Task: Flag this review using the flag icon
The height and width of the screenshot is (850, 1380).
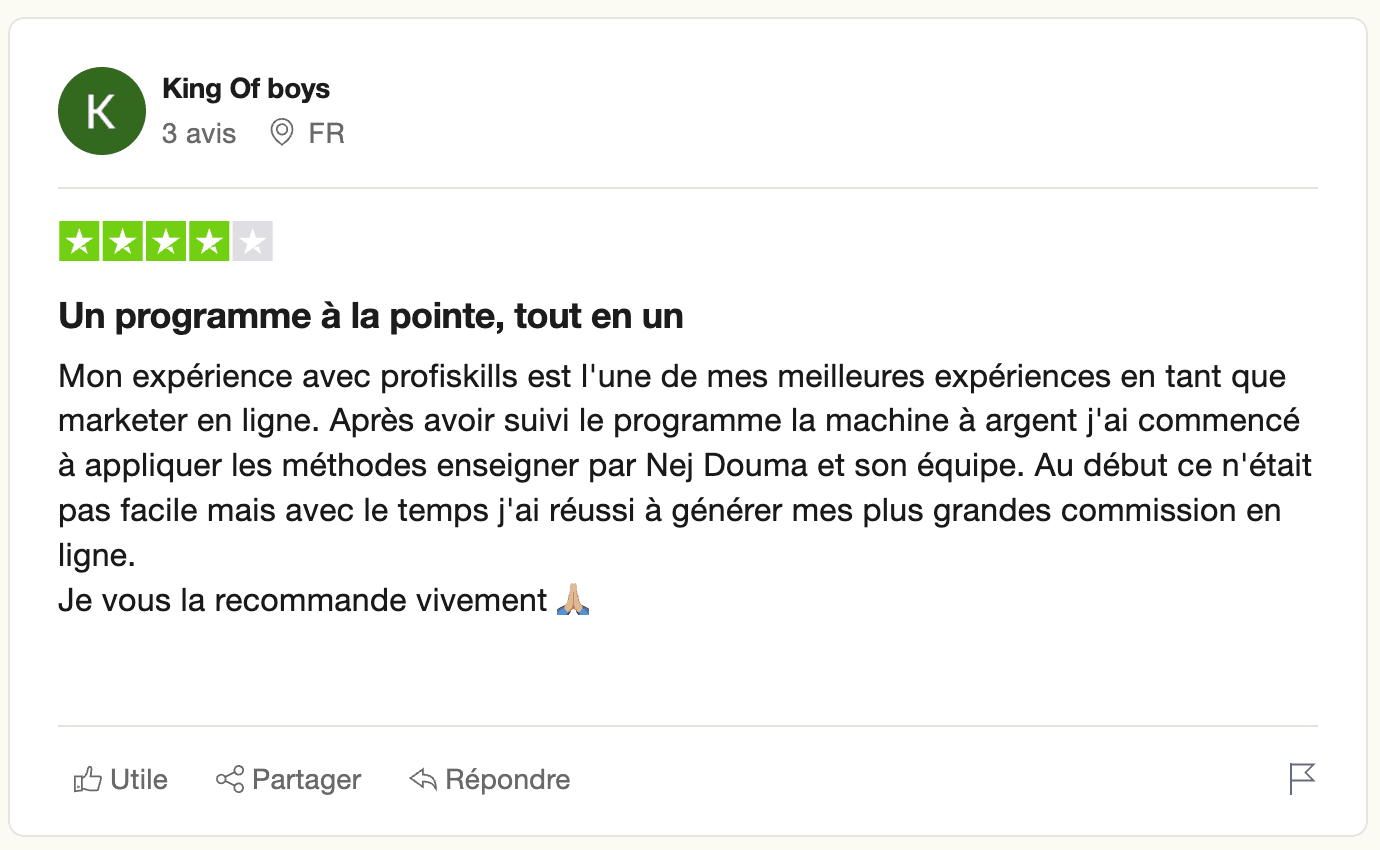Action: (1302, 779)
